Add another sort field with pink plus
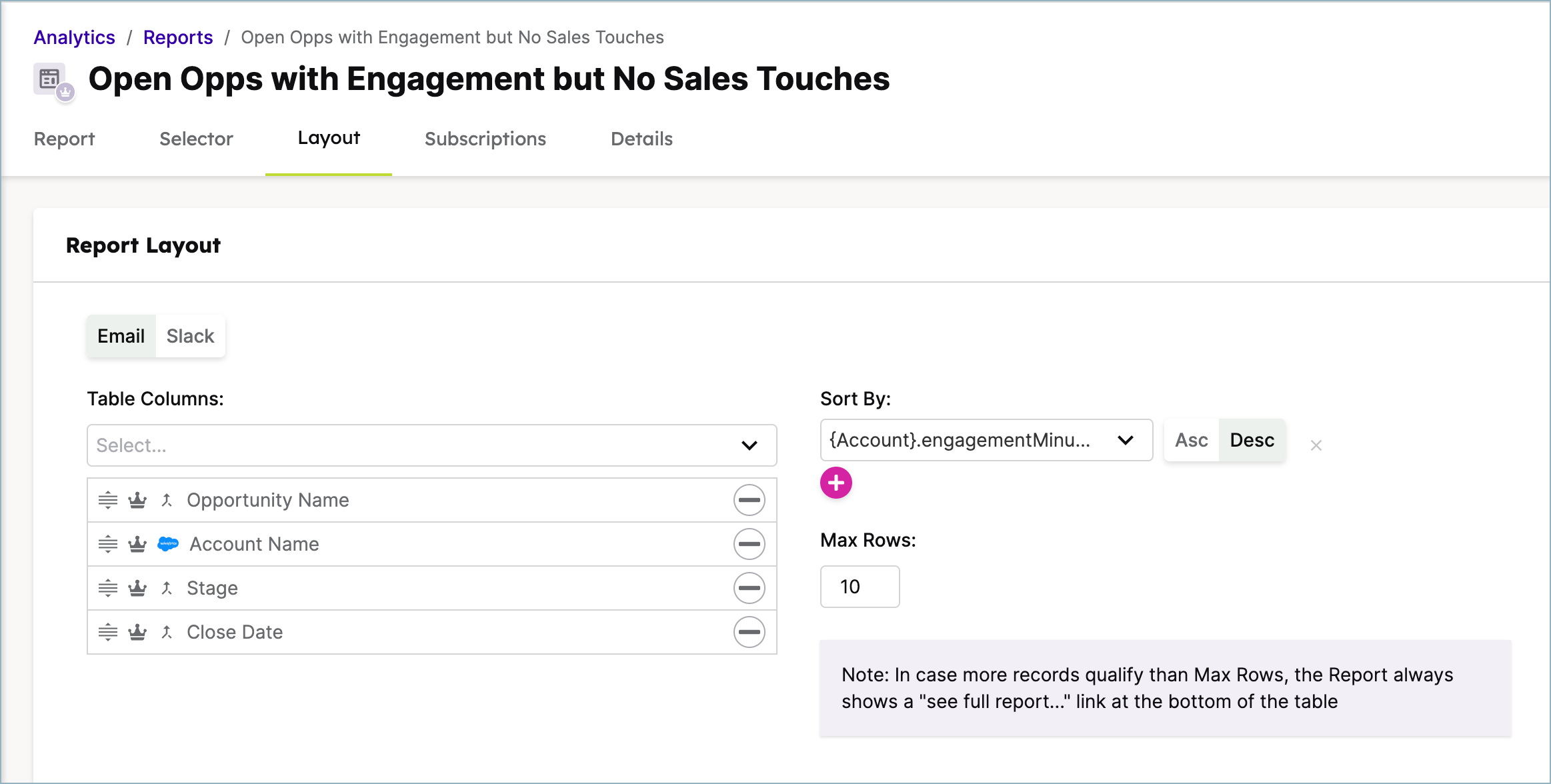 (836, 483)
